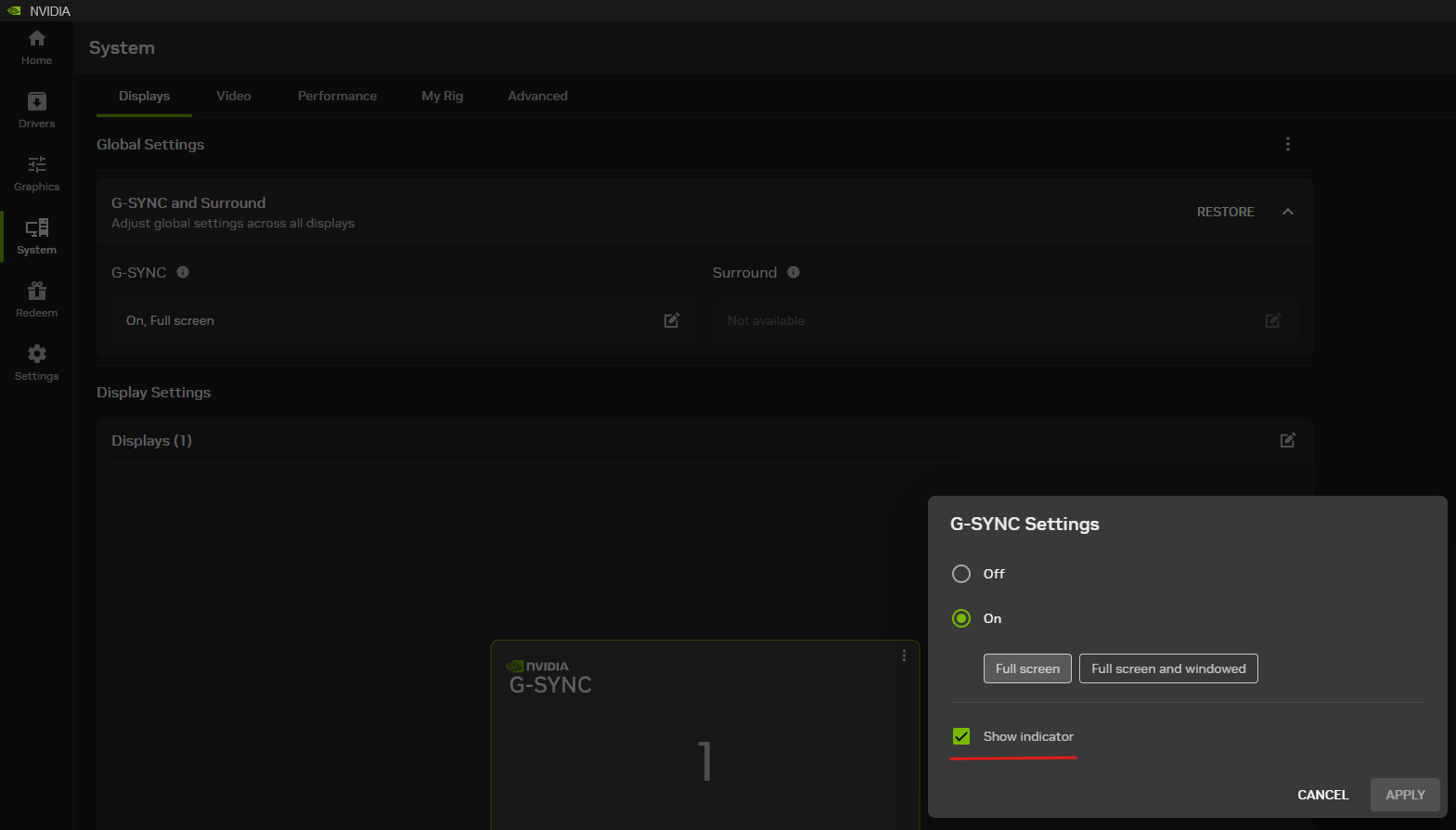Select the System sidebar icon

pos(37,237)
